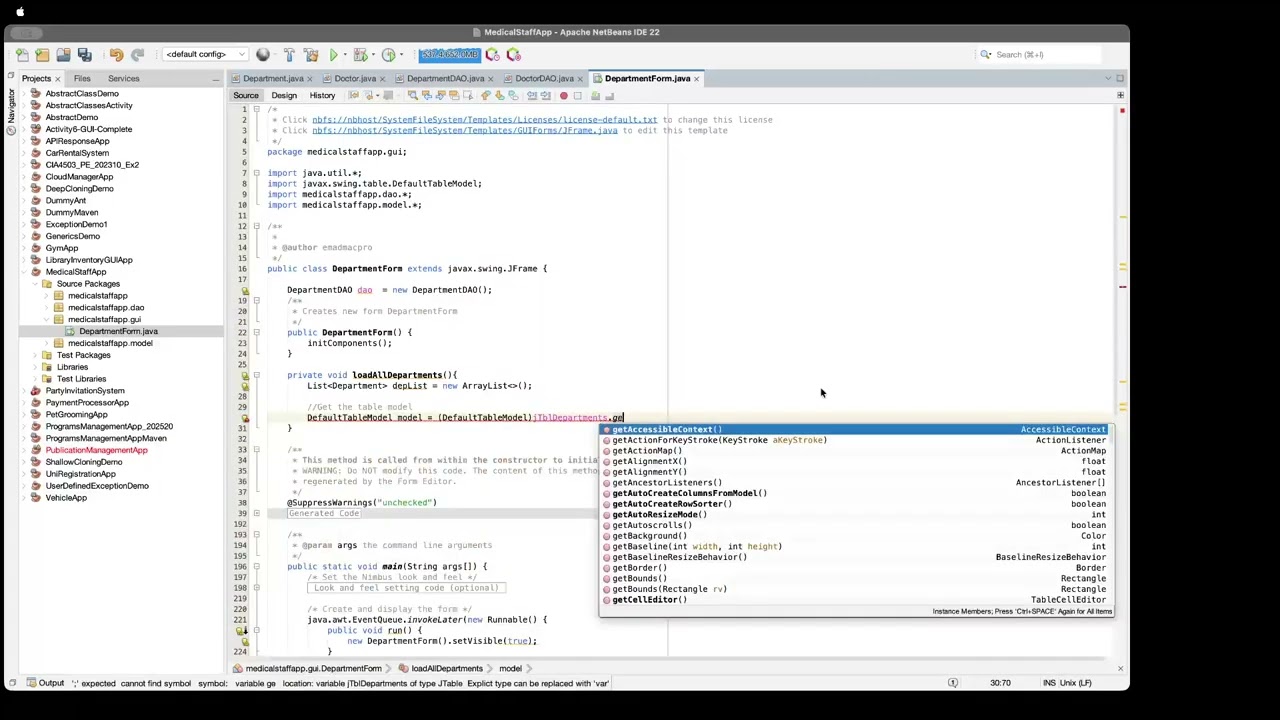This screenshot has height=720, width=1280.
Task: Collapse the MedicalStaffApp project node
Action: pyautogui.click(x=23, y=272)
